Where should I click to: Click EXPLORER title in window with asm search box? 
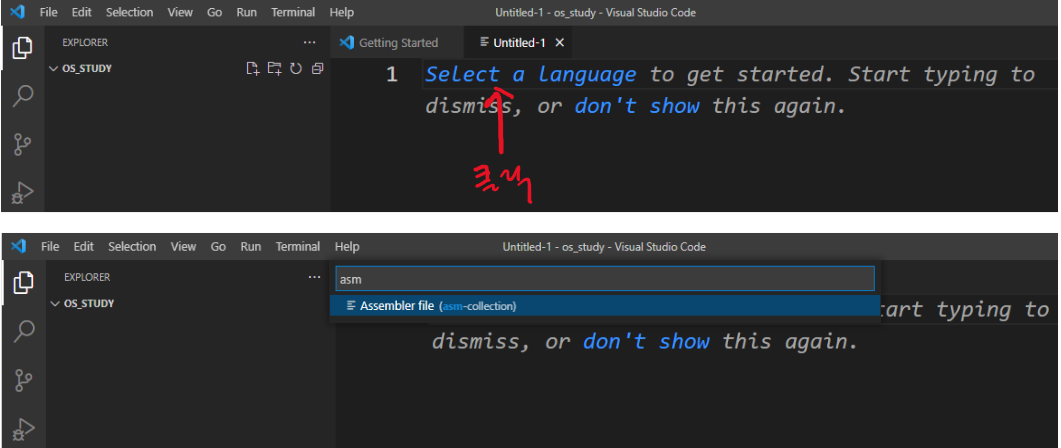87,277
